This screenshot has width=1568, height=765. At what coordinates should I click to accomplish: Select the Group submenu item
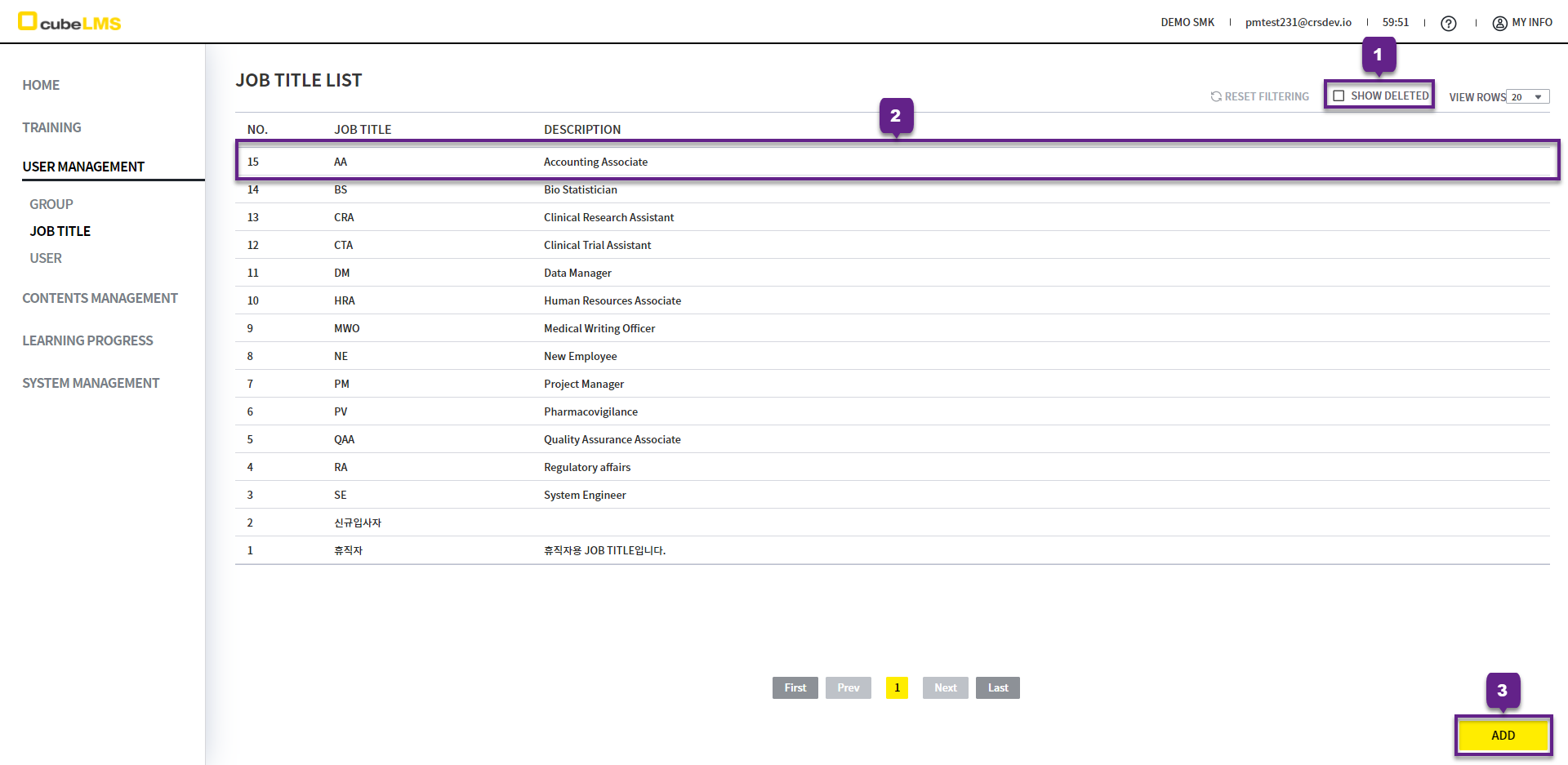coord(51,204)
